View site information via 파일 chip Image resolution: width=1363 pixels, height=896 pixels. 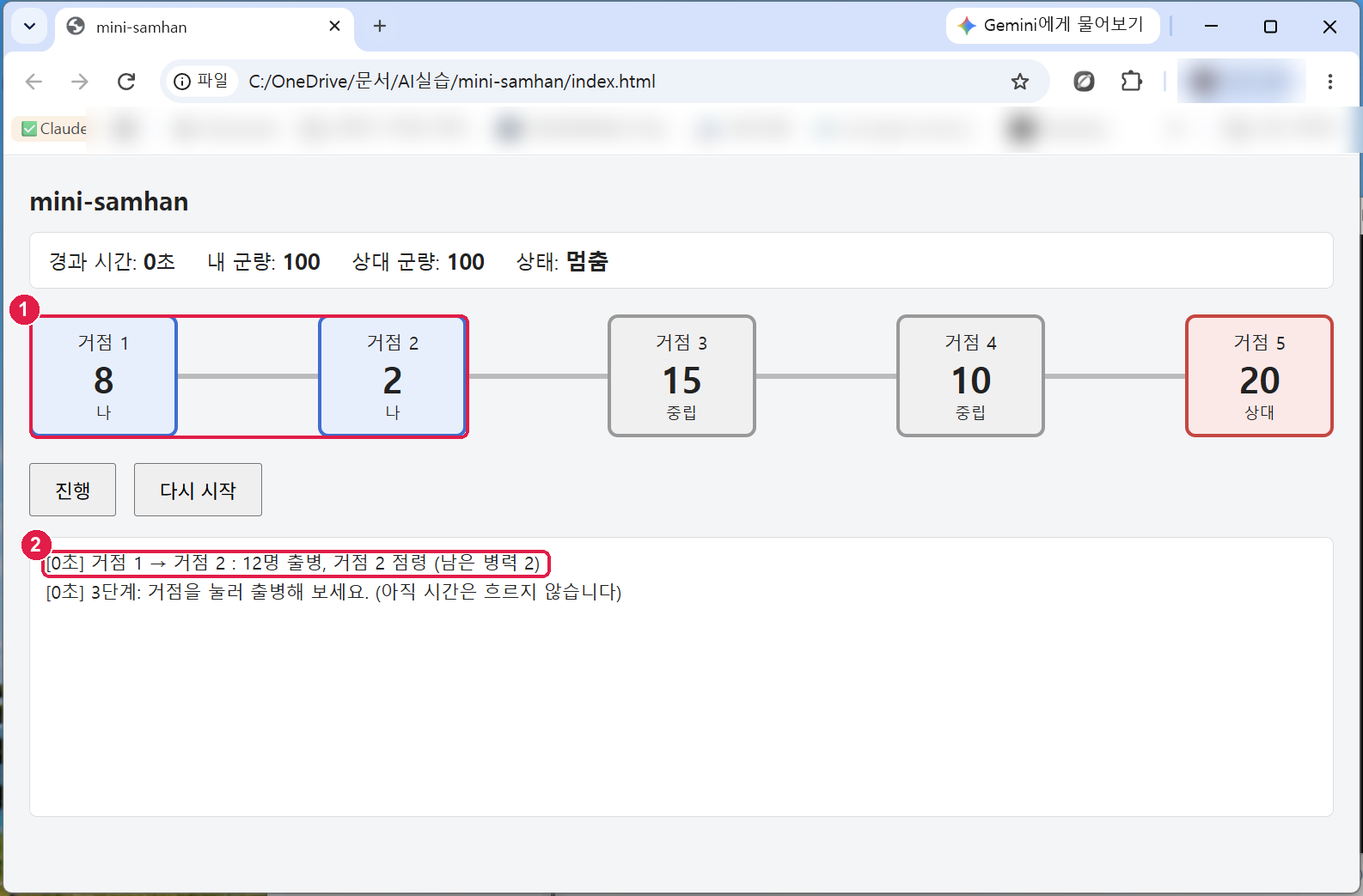[201, 81]
